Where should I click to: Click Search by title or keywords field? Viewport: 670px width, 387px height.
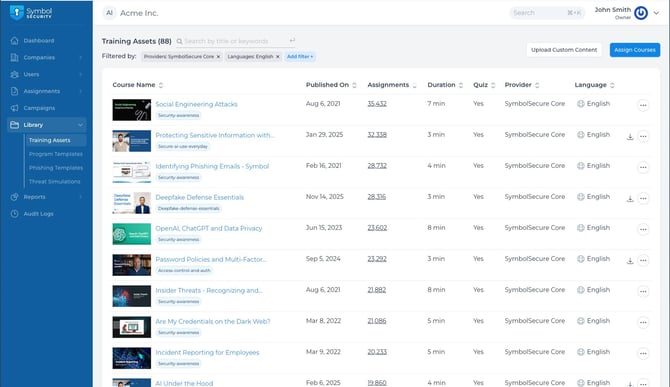[x=235, y=41]
